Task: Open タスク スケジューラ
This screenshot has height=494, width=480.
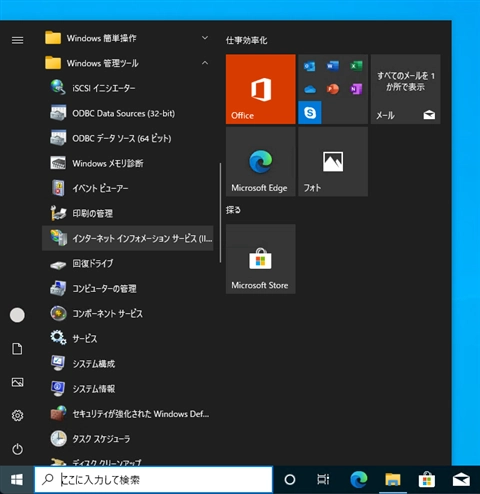Action: (x=128, y=439)
